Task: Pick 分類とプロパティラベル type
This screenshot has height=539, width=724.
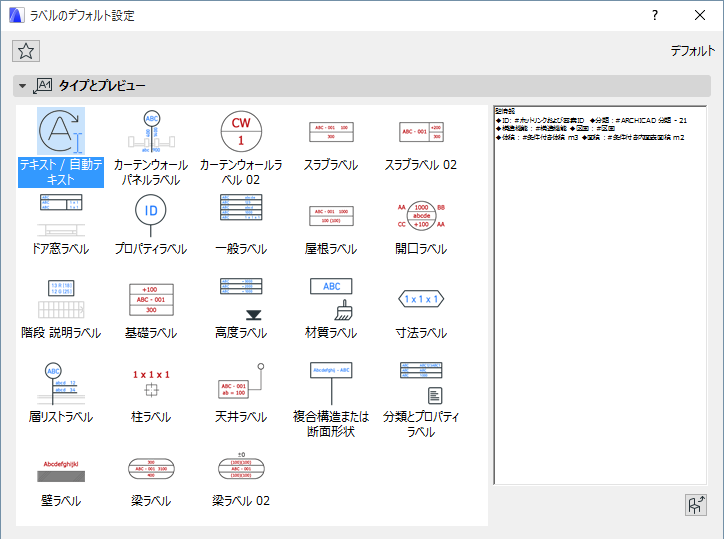Action: pyautogui.click(x=421, y=399)
